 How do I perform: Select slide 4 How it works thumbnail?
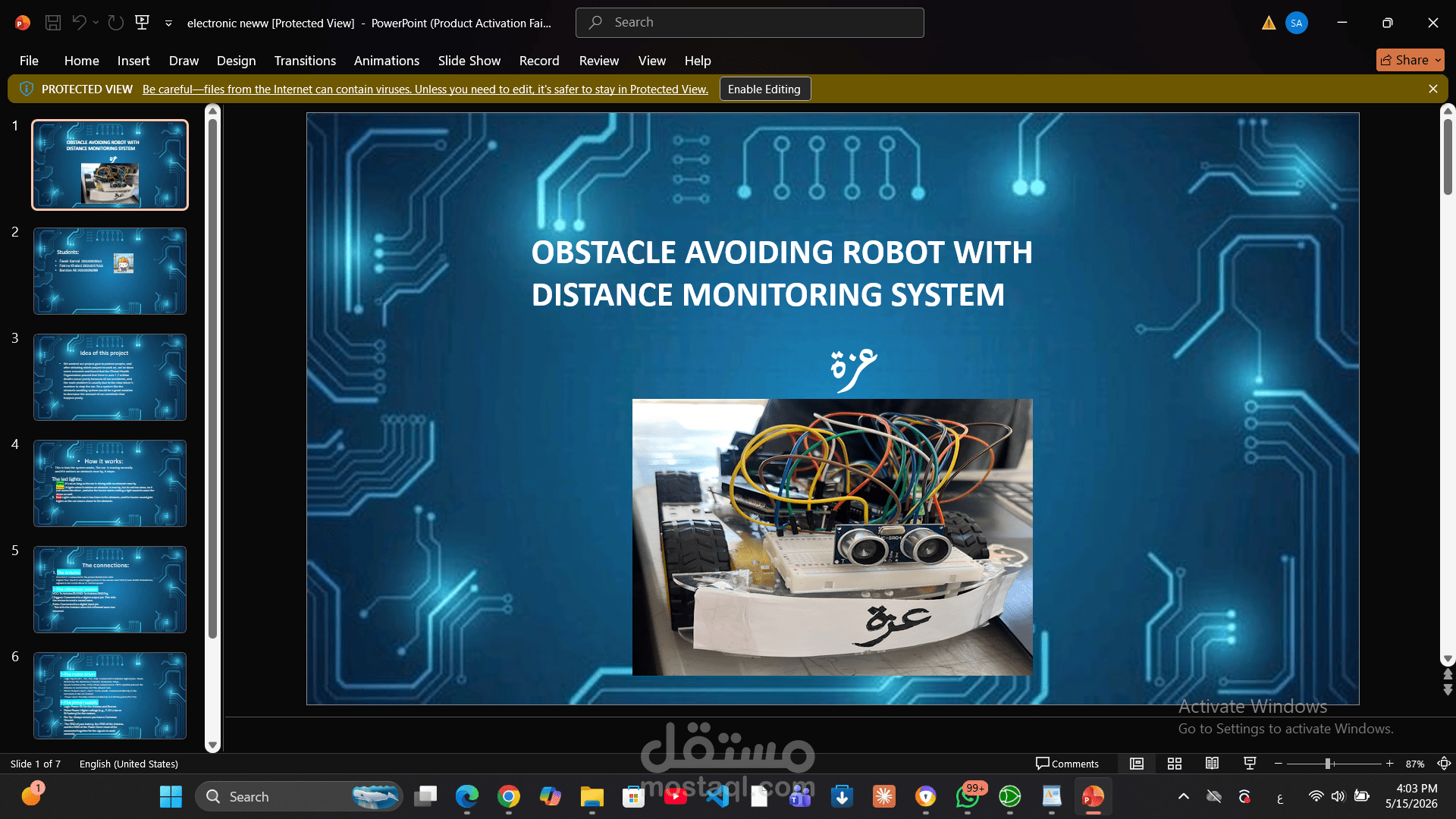pyautogui.click(x=110, y=483)
